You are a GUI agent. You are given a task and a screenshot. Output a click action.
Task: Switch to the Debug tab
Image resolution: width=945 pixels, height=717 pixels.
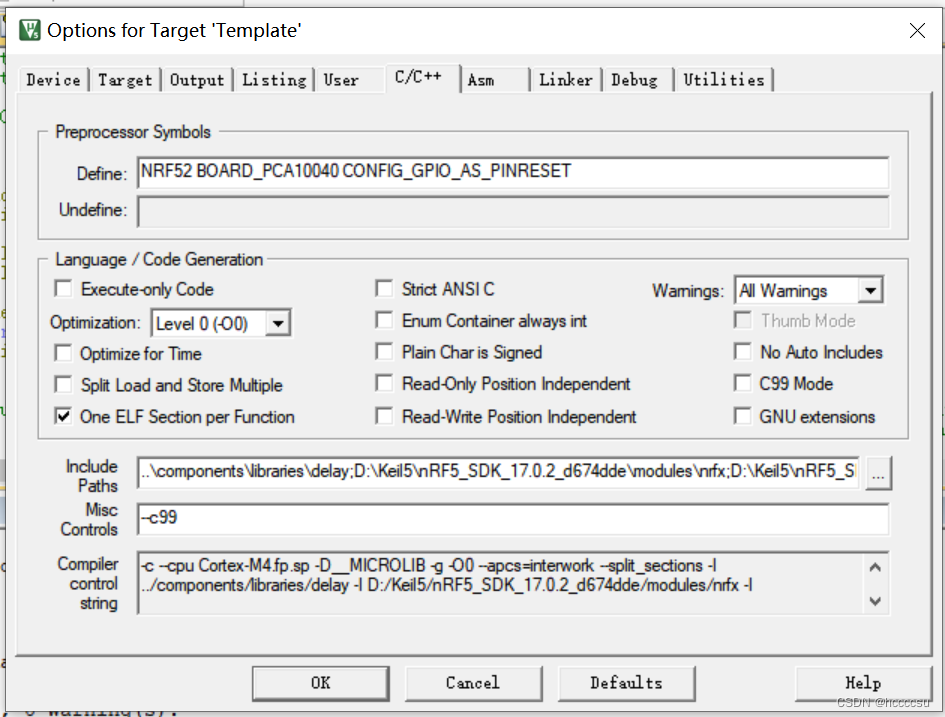coord(636,80)
